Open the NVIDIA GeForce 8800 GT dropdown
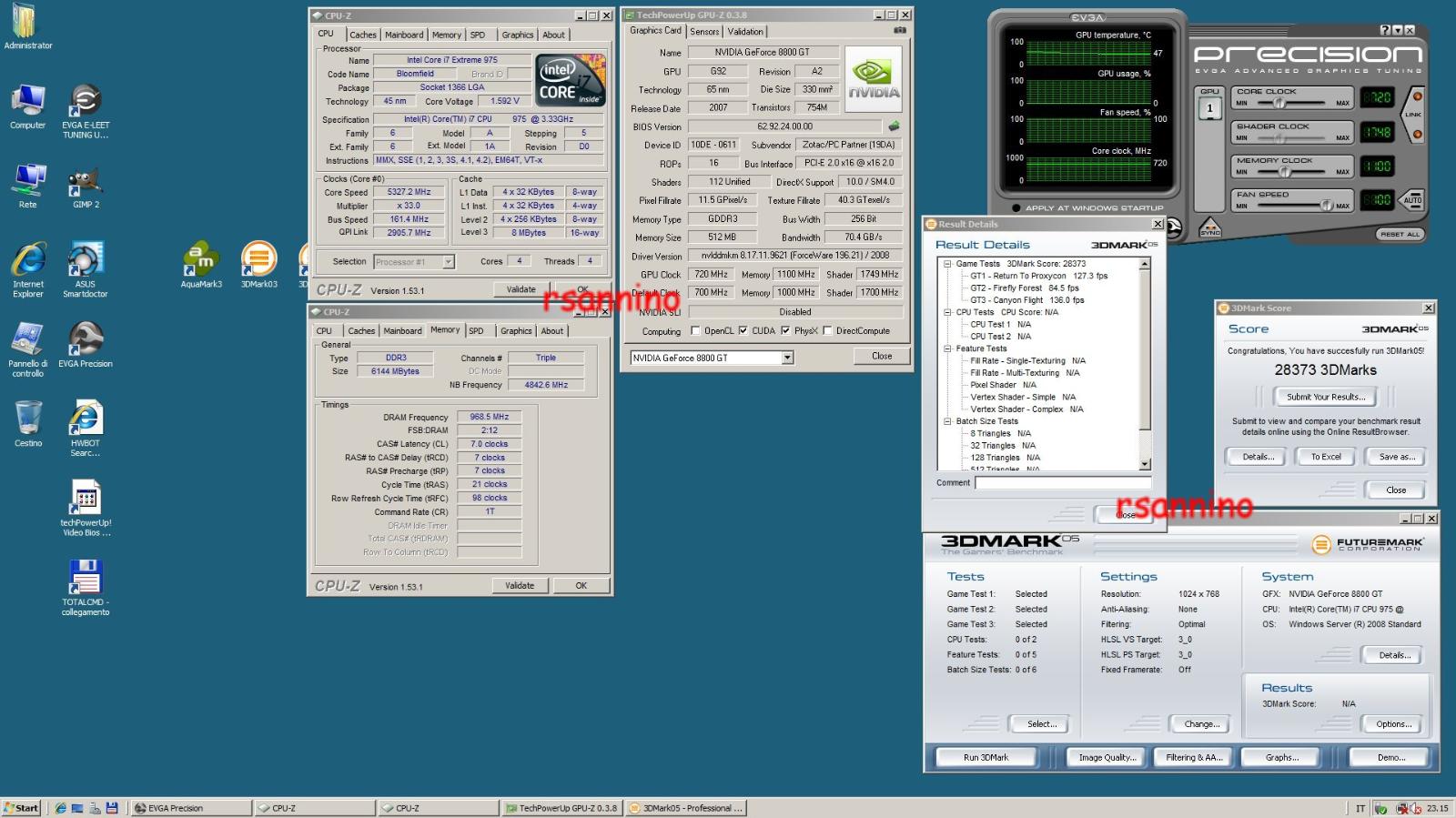The width and height of the screenshot is (1456, 818). [x=787, y=358]
